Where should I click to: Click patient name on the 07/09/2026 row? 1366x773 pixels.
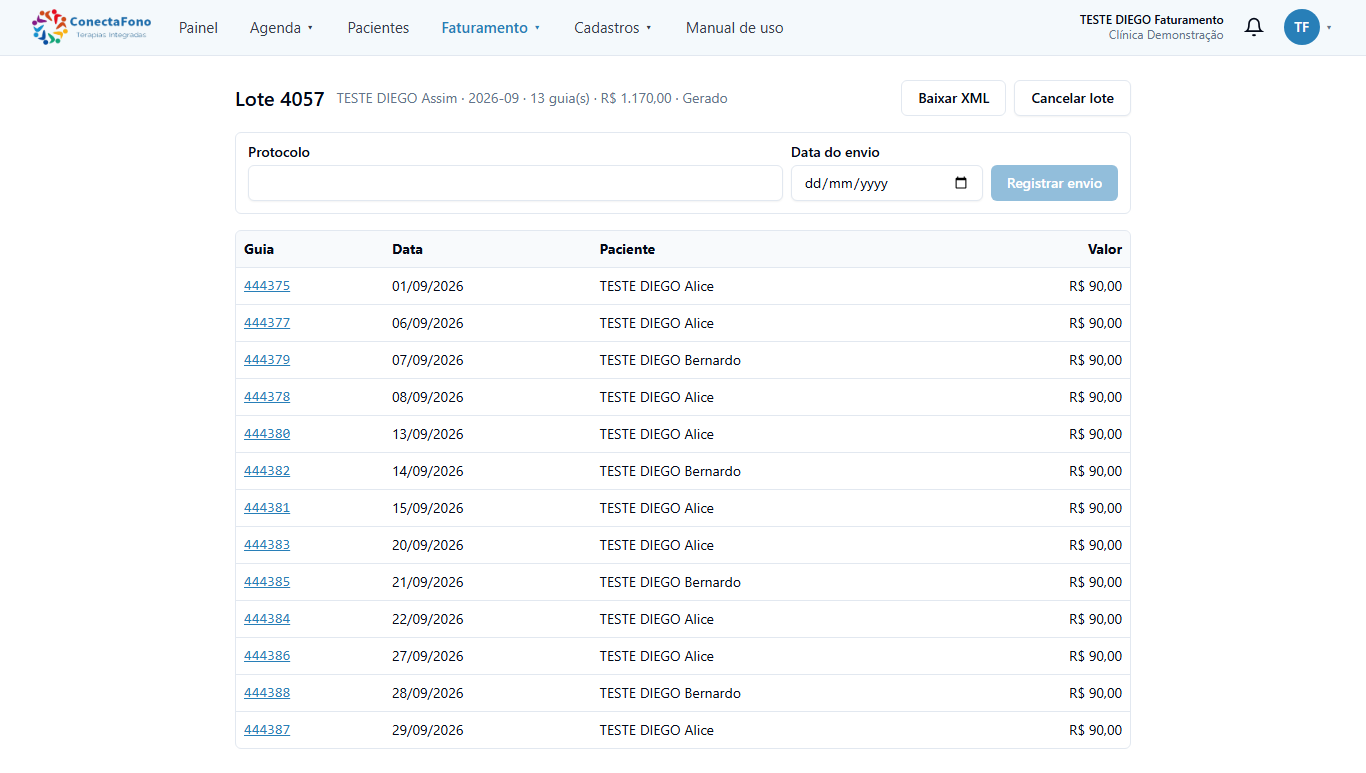click(x=670, y=360)
